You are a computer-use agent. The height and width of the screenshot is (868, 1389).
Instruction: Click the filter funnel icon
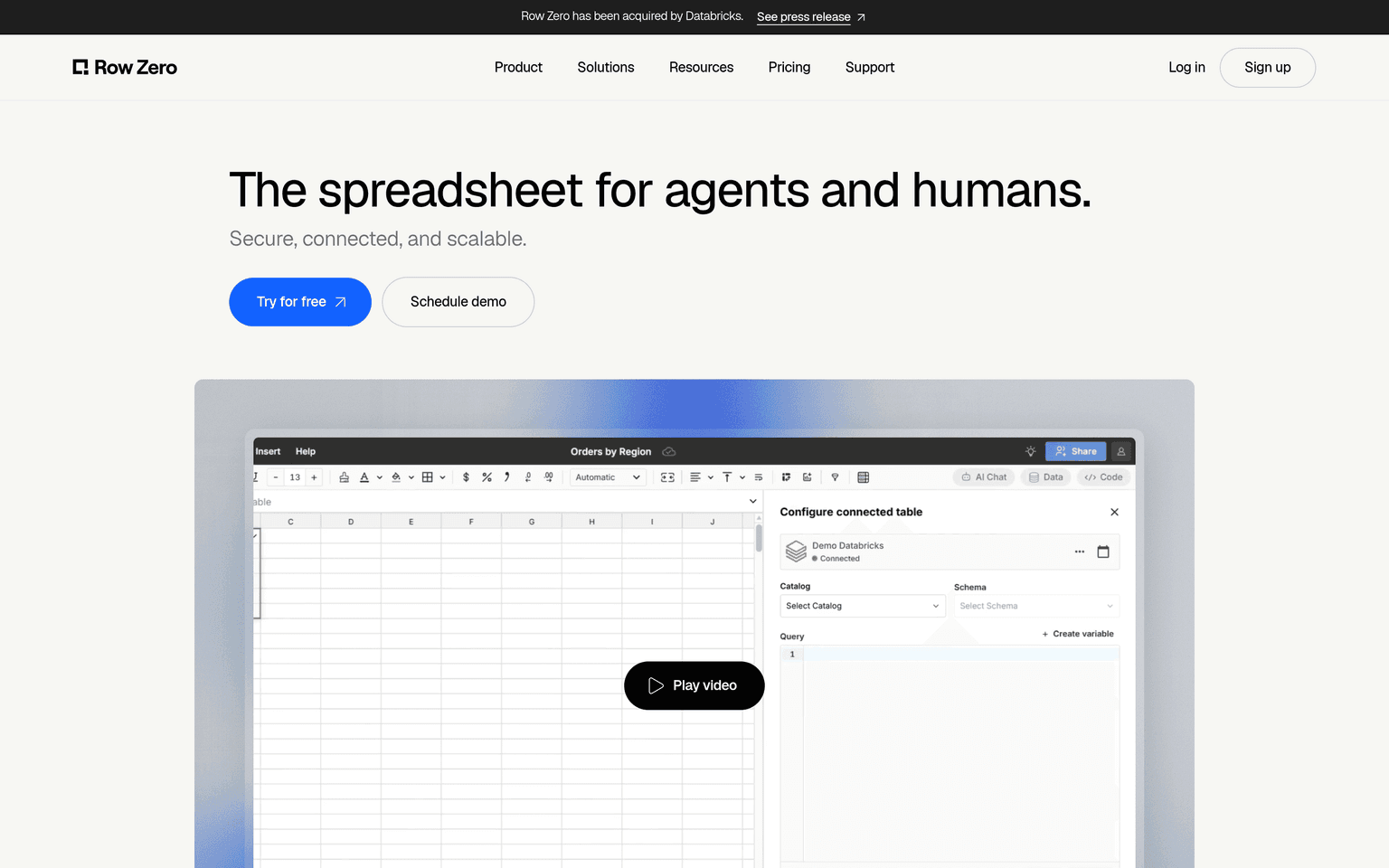835,477
